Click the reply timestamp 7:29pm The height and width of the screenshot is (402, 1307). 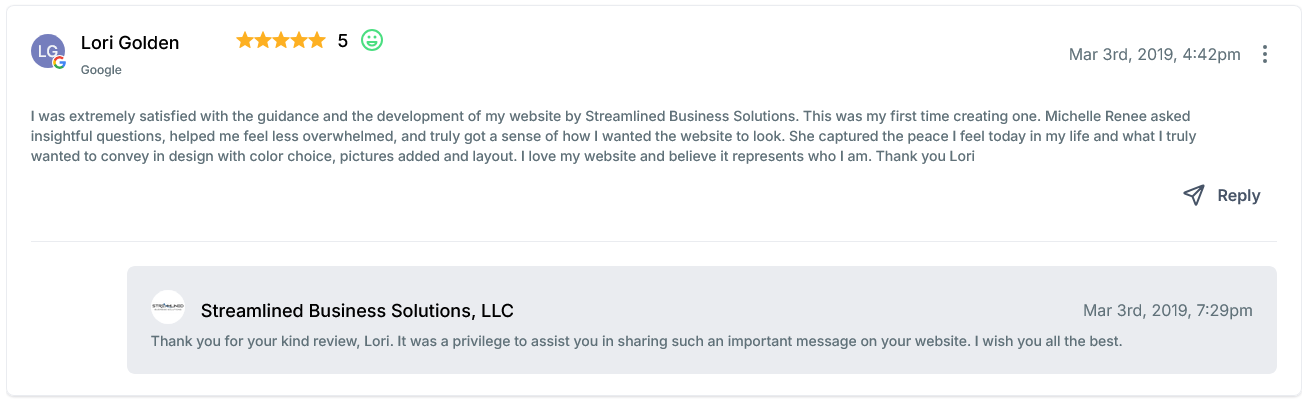coord(1167,310)
